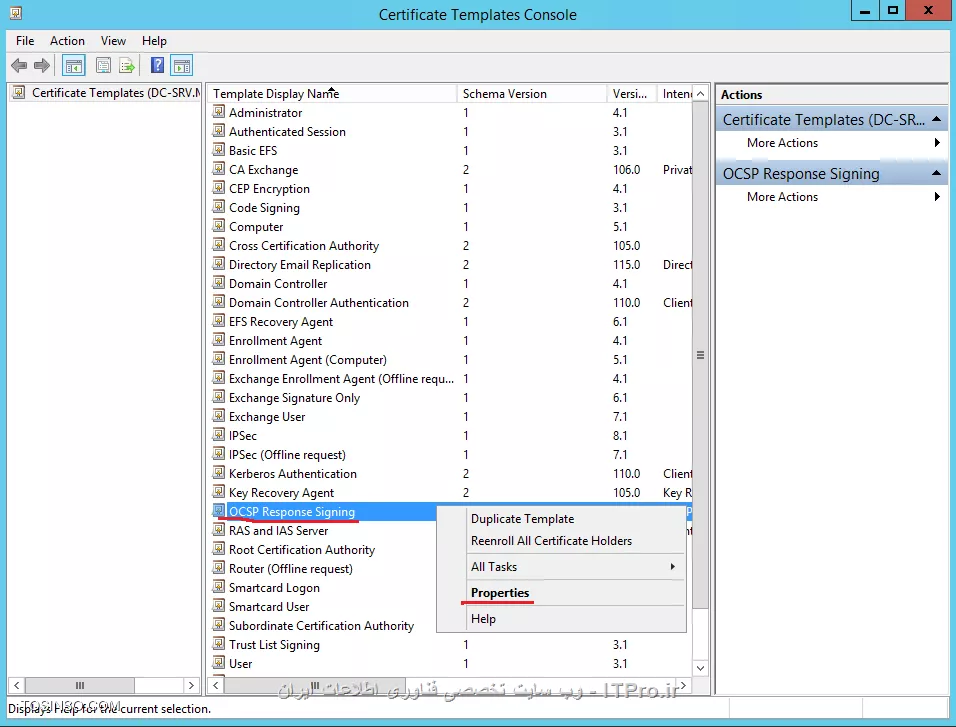This screenshot has height=727, width=956.
Task: Click the Smartcard Logon template icon
Action: (x=218, y=587)
